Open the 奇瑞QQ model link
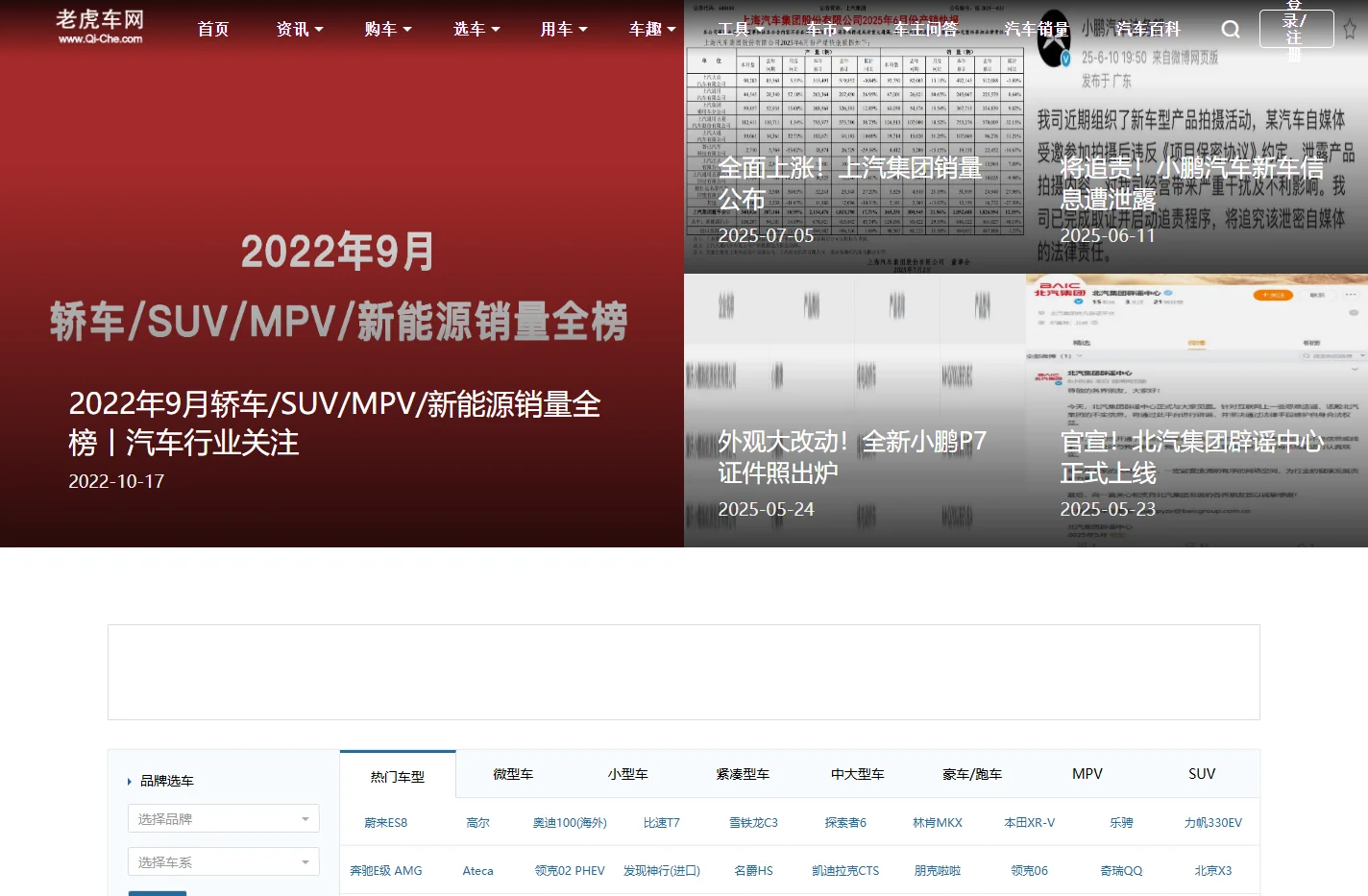Viewport: 1368px width, 896px height. [x=1121, y=871]
